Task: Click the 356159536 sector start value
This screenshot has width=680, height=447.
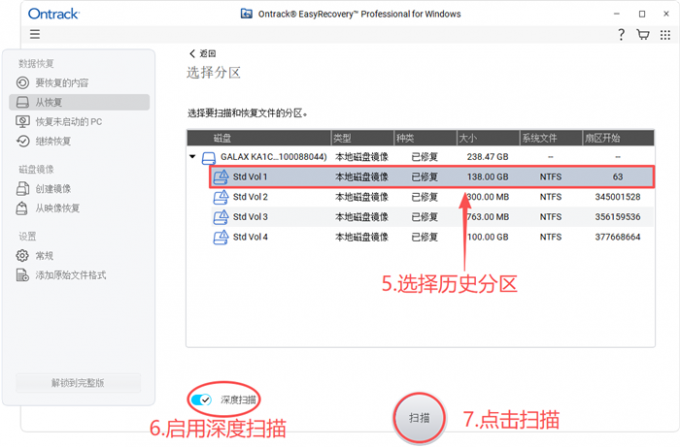Action: point(618,217)
